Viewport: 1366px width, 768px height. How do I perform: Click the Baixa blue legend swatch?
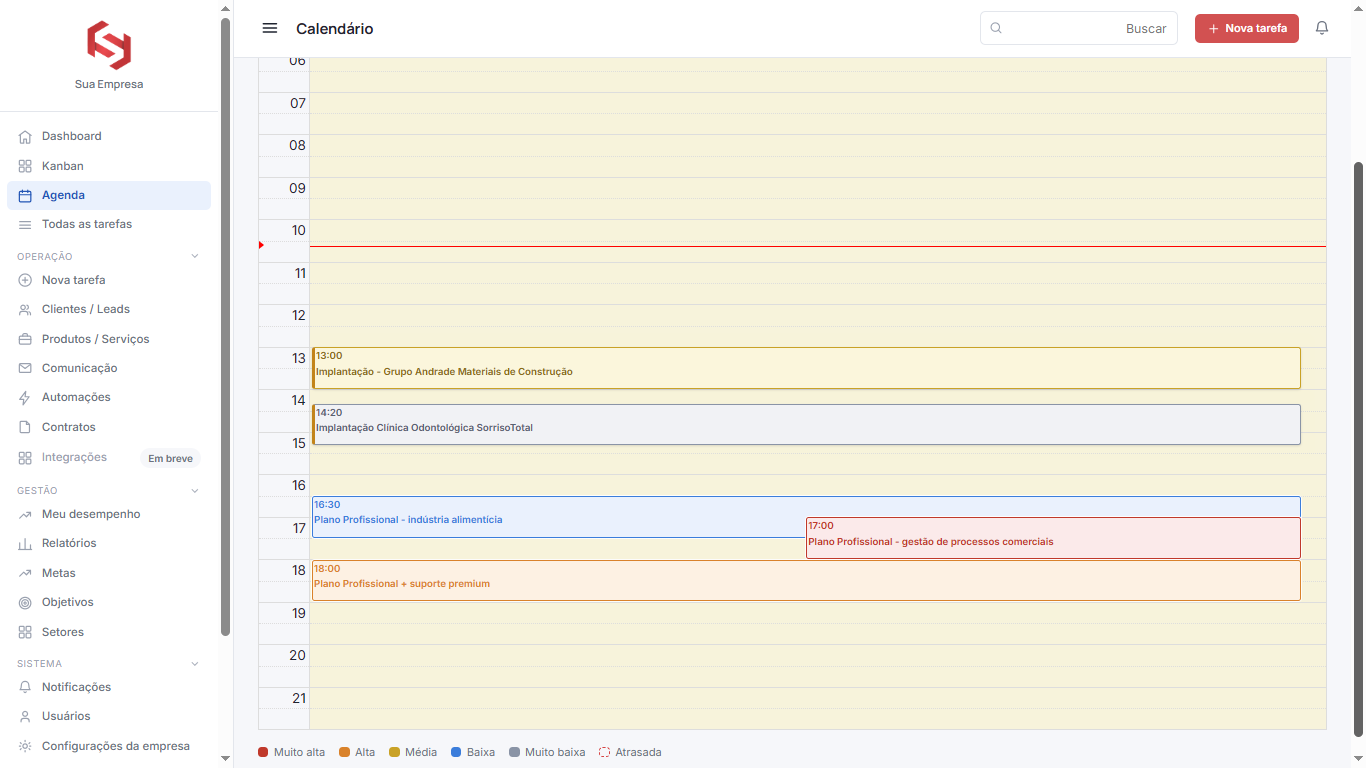(x=456, y=752)
